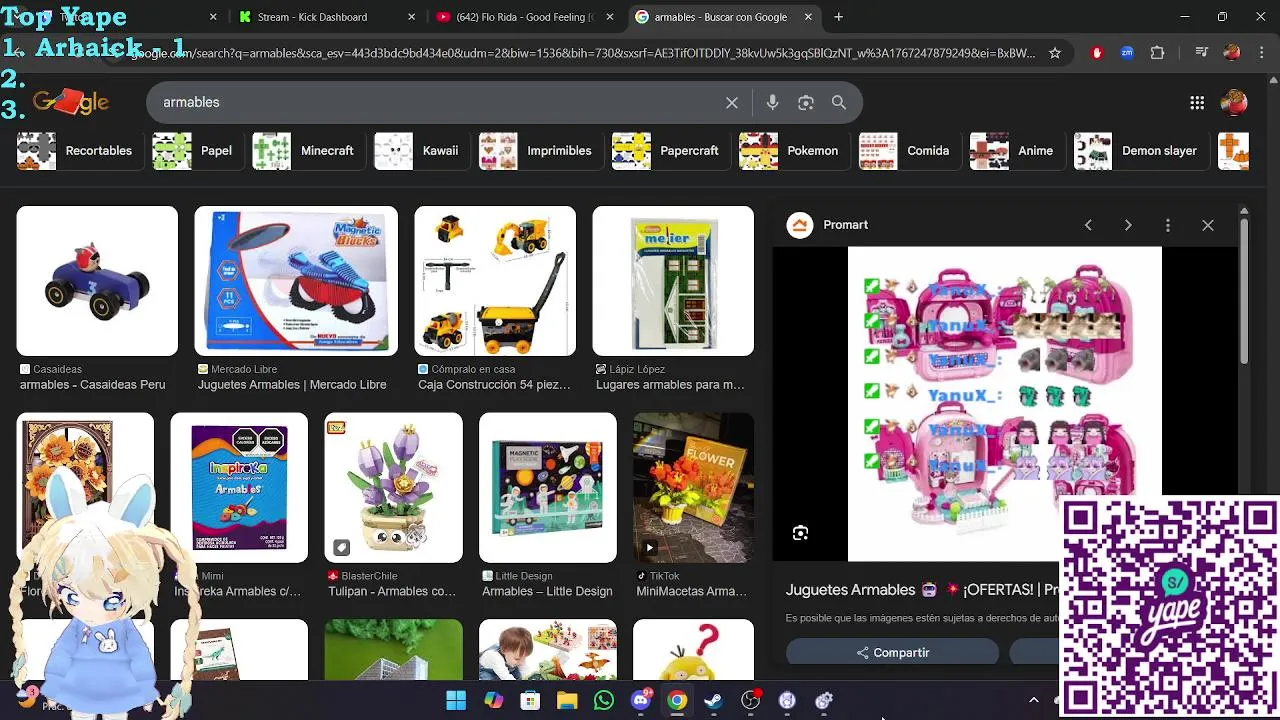The image size is (1280, 720).
Task: Open the blue toy car Casaideas thumbnail
Action: pos(97,281)
